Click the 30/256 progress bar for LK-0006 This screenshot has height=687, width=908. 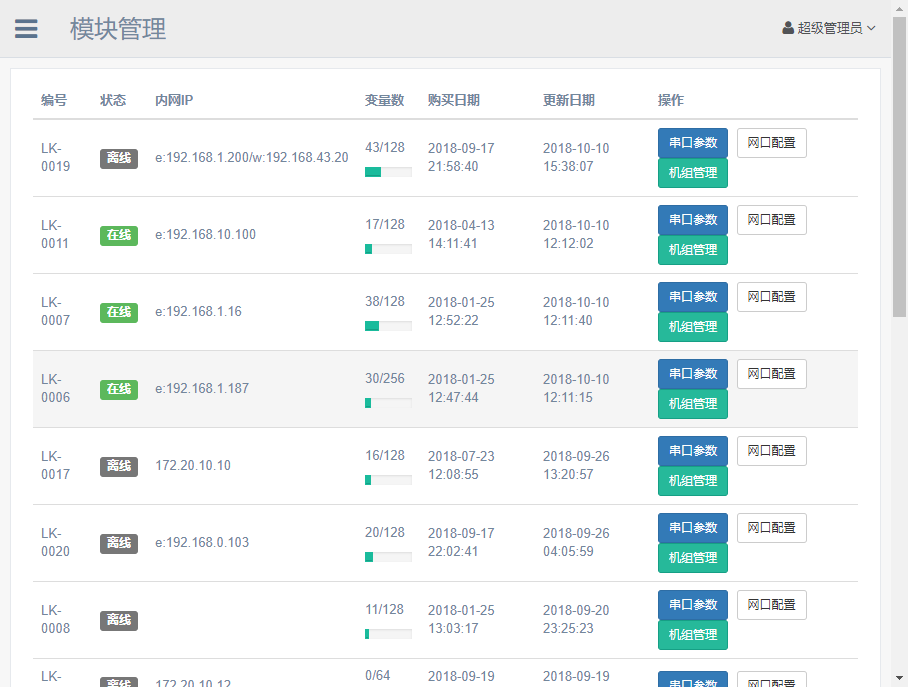coord(388,403)
